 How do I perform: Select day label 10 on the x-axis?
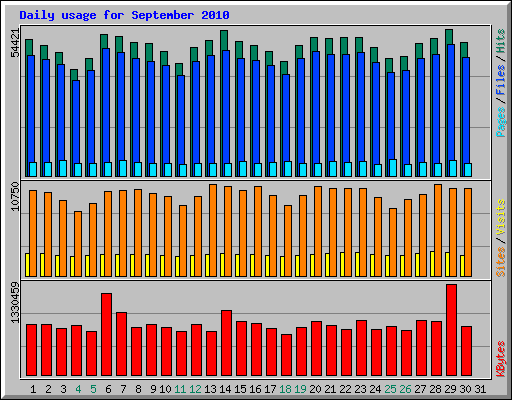click(x=165, y=389)
